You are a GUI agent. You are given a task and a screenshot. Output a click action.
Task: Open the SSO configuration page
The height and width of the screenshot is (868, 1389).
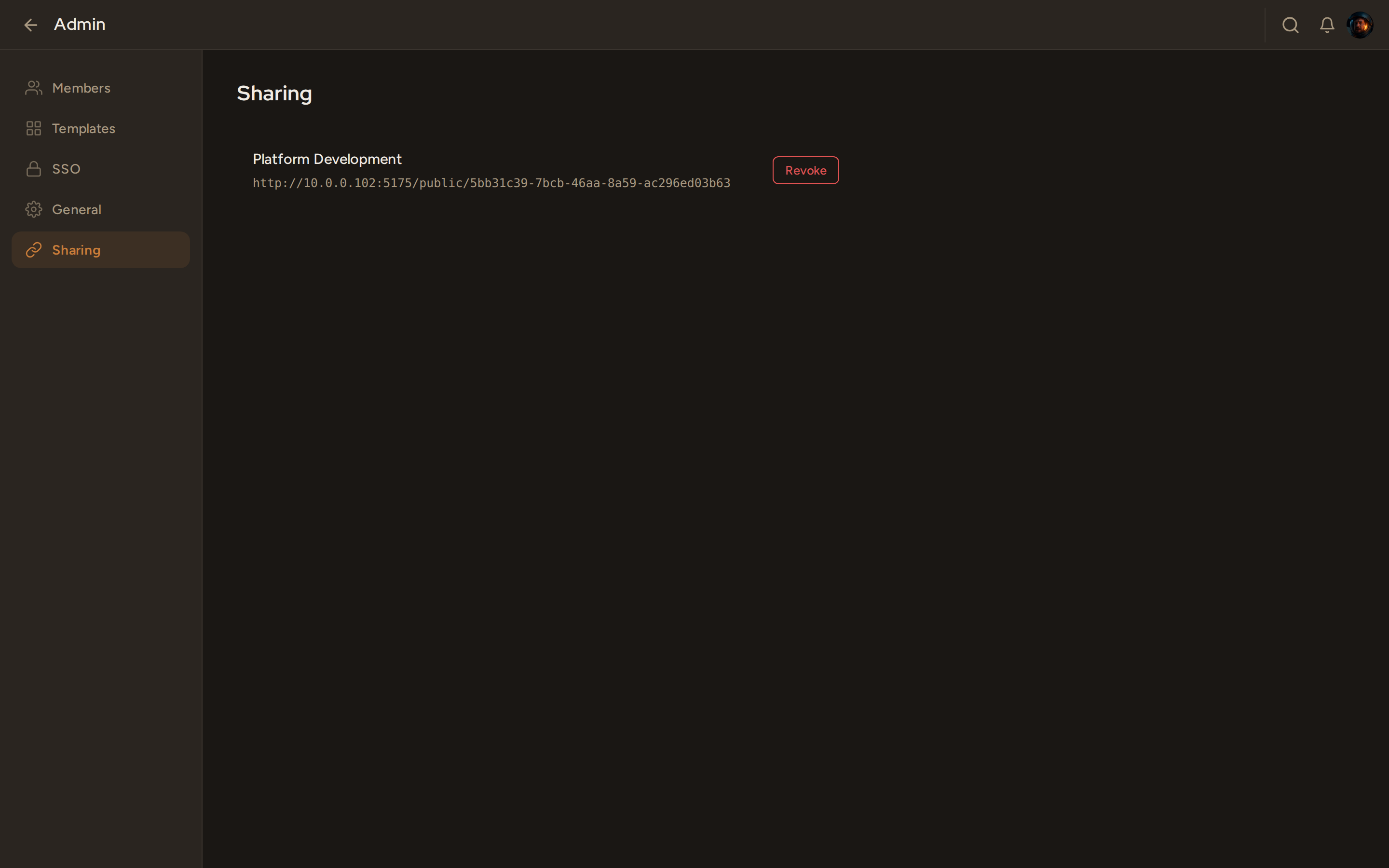point(66,168)
